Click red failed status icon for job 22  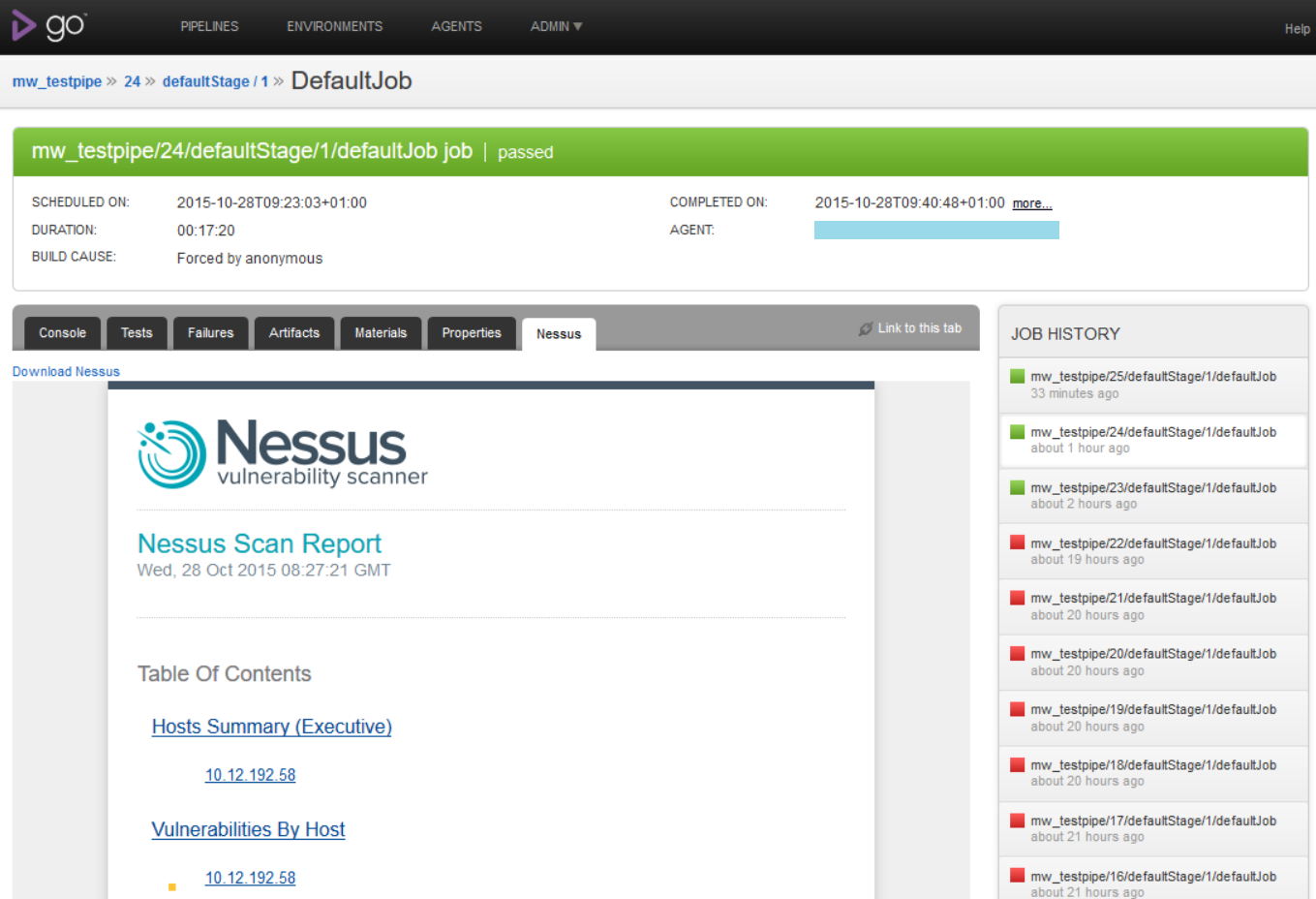click(x=1017, y=542)
